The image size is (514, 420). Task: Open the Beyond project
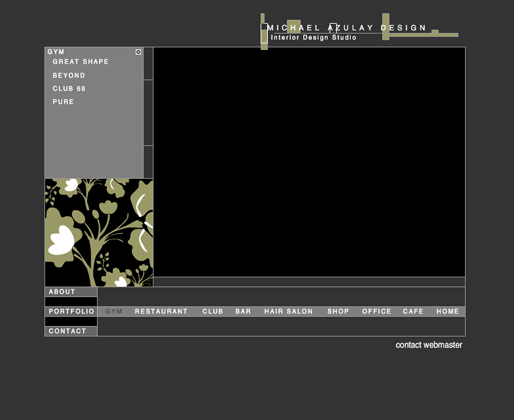[x=69, y=76]
